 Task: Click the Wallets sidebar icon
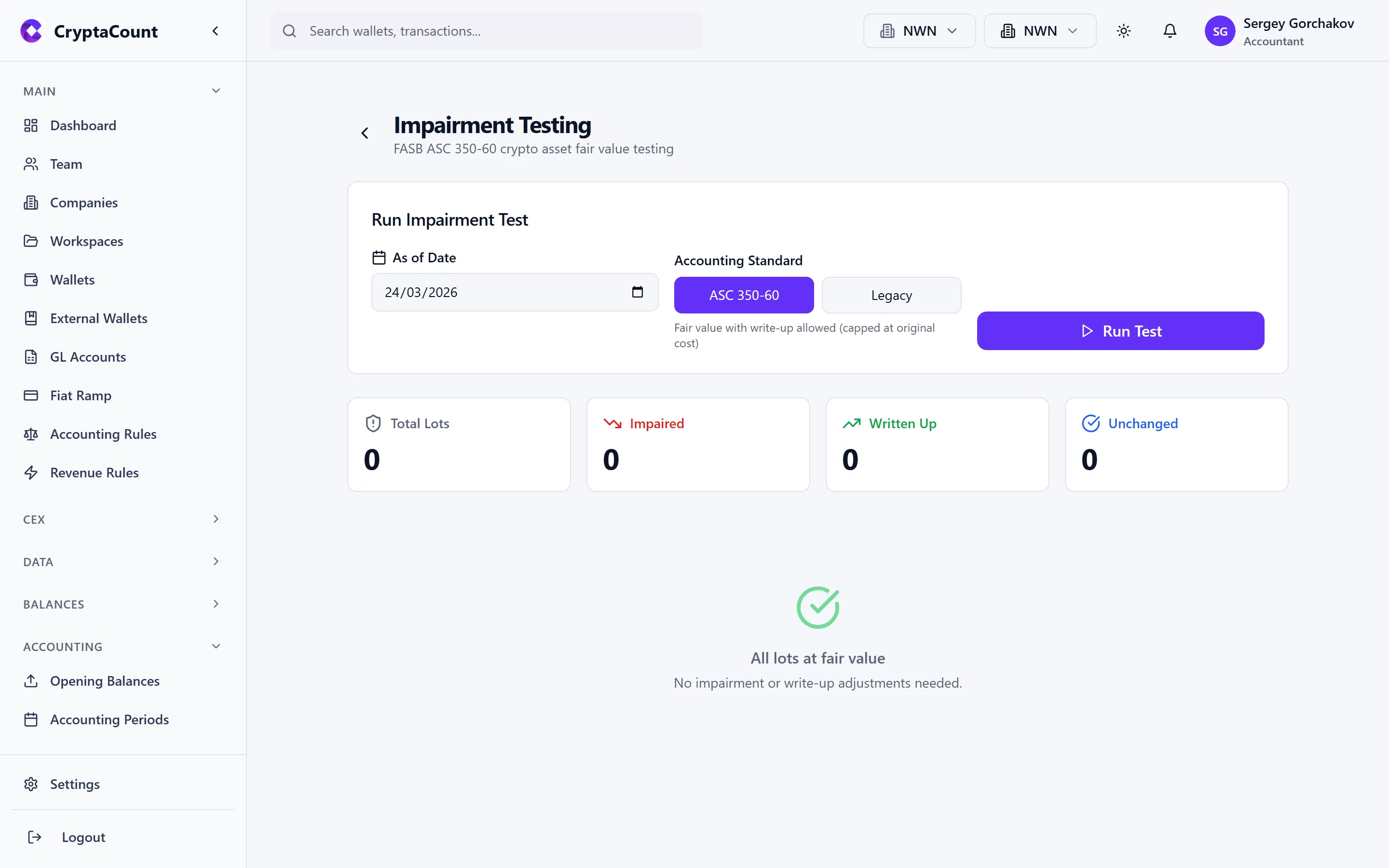(31, 280)
